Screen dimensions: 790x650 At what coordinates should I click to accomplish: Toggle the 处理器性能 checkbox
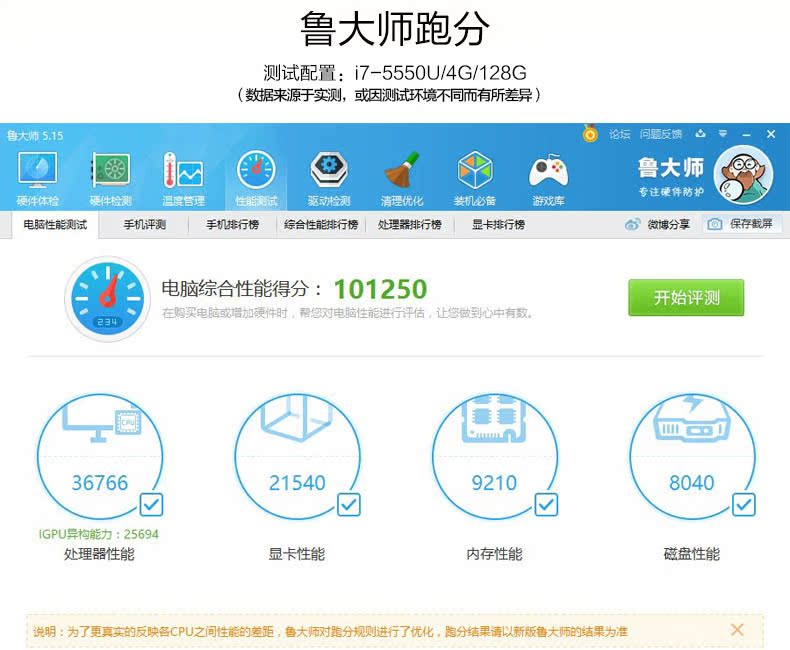point(151,504)
